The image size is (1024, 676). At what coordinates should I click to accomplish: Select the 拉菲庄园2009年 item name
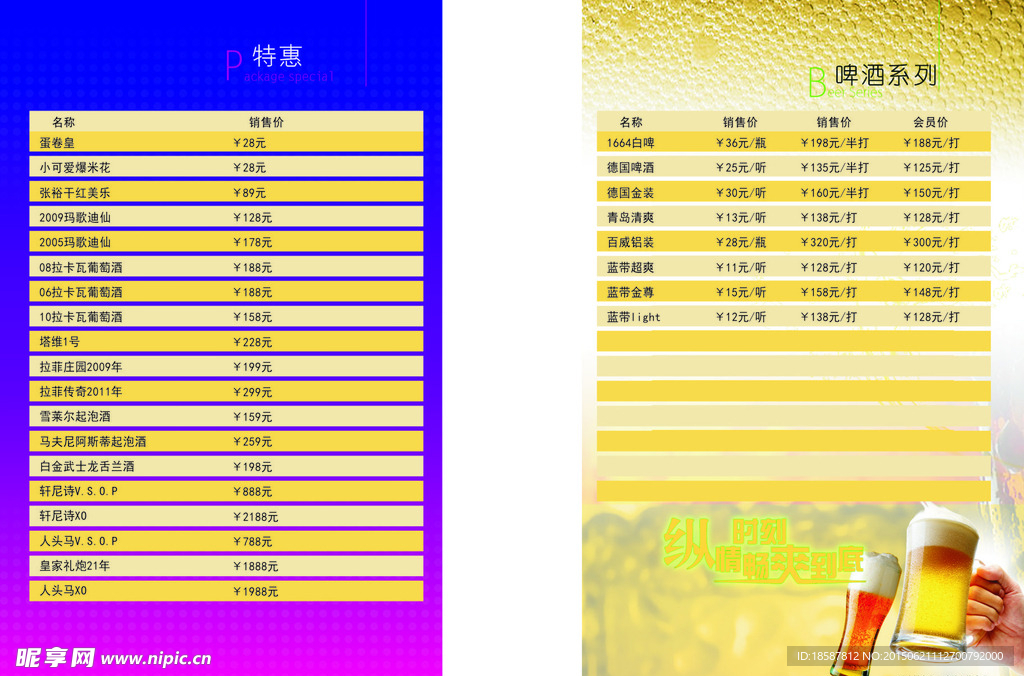click(x=80, y=367)
